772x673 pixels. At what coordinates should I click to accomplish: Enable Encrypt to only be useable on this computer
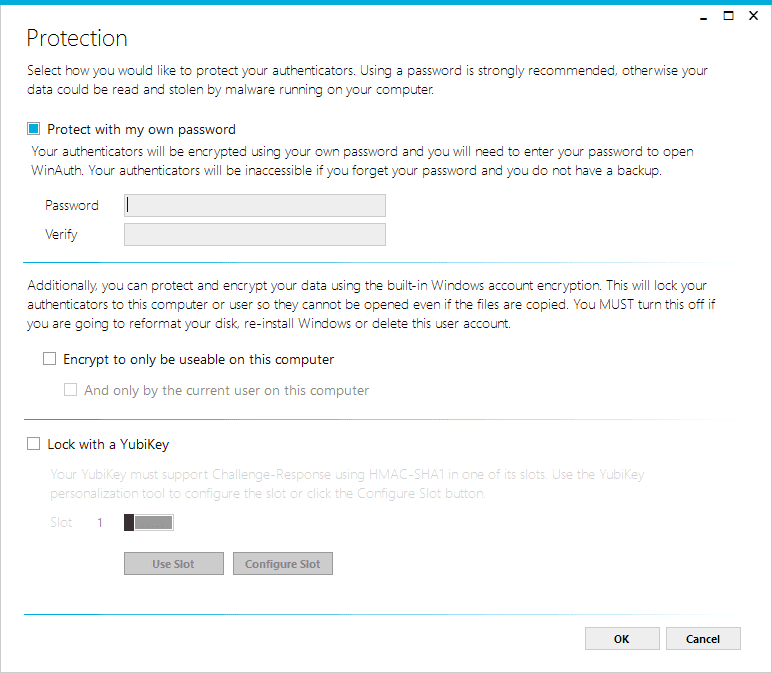49,358
